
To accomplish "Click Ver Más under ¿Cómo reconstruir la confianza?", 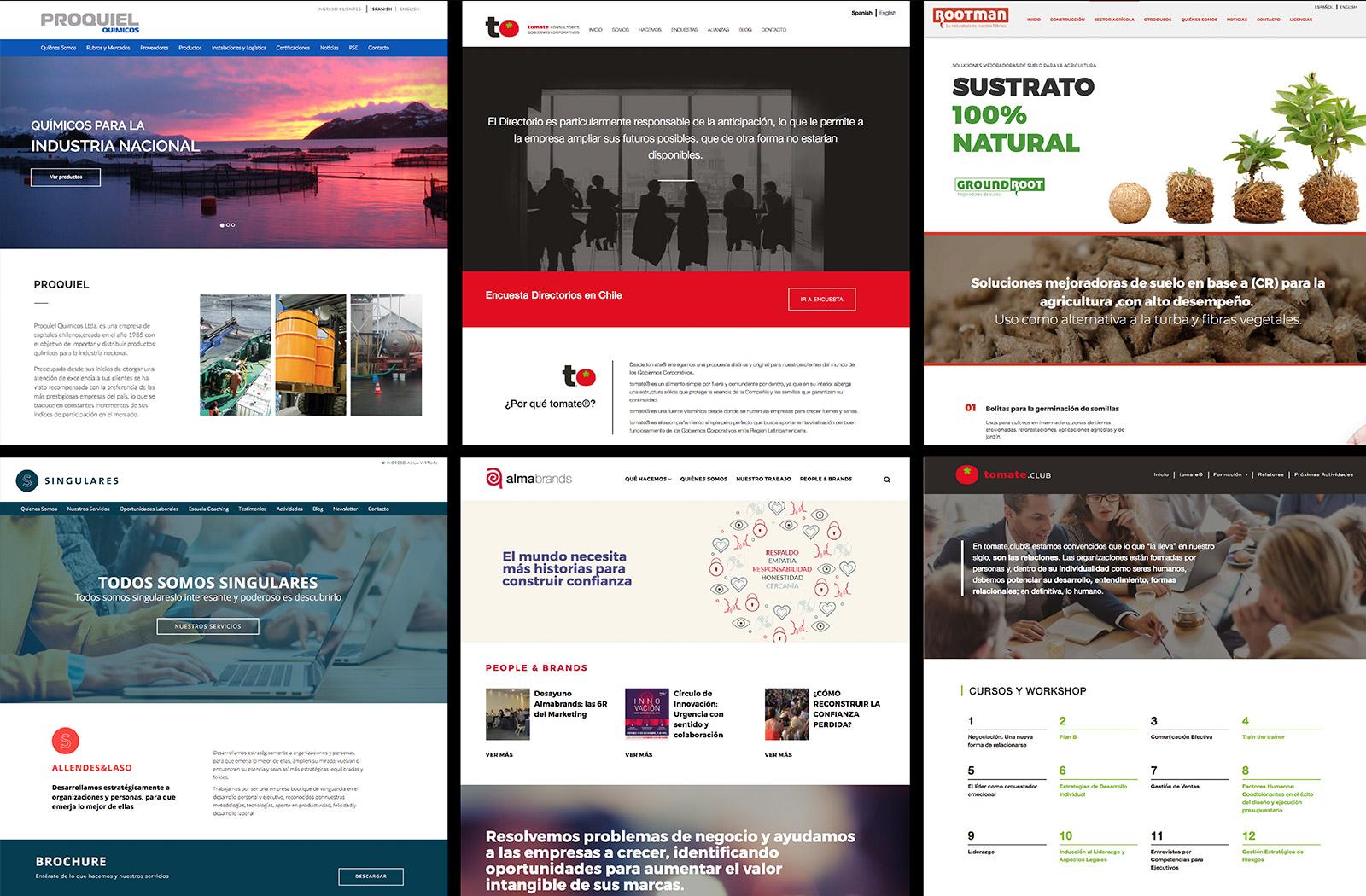I will pos(778,755).
